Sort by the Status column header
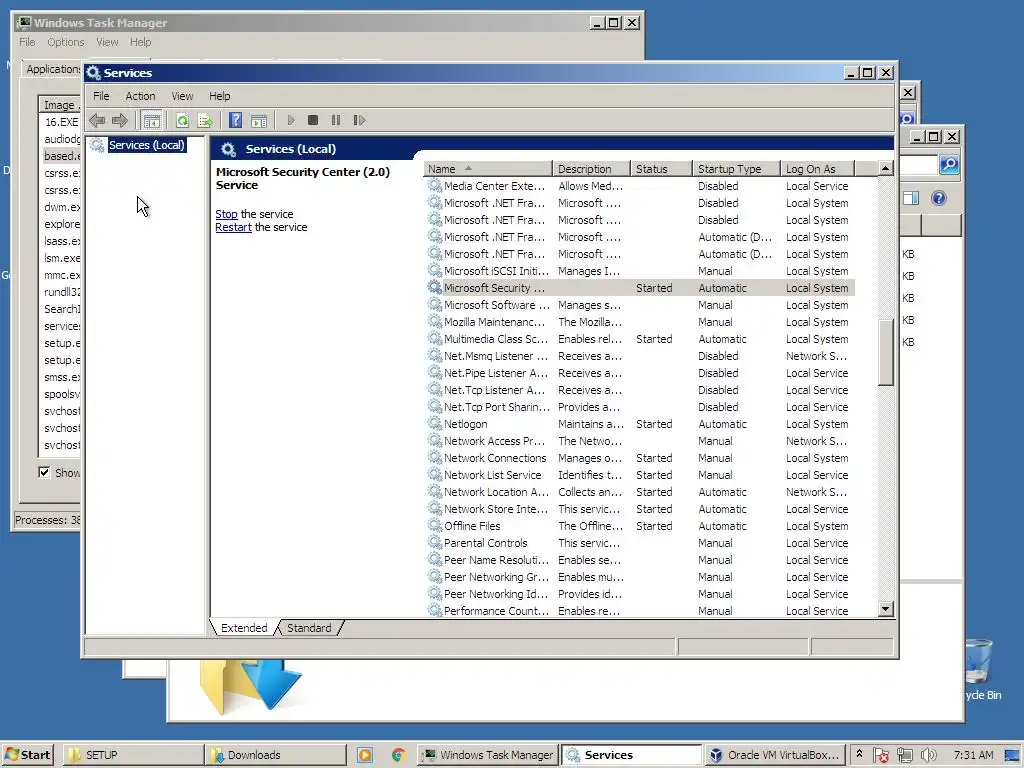 tap(661, 168)
